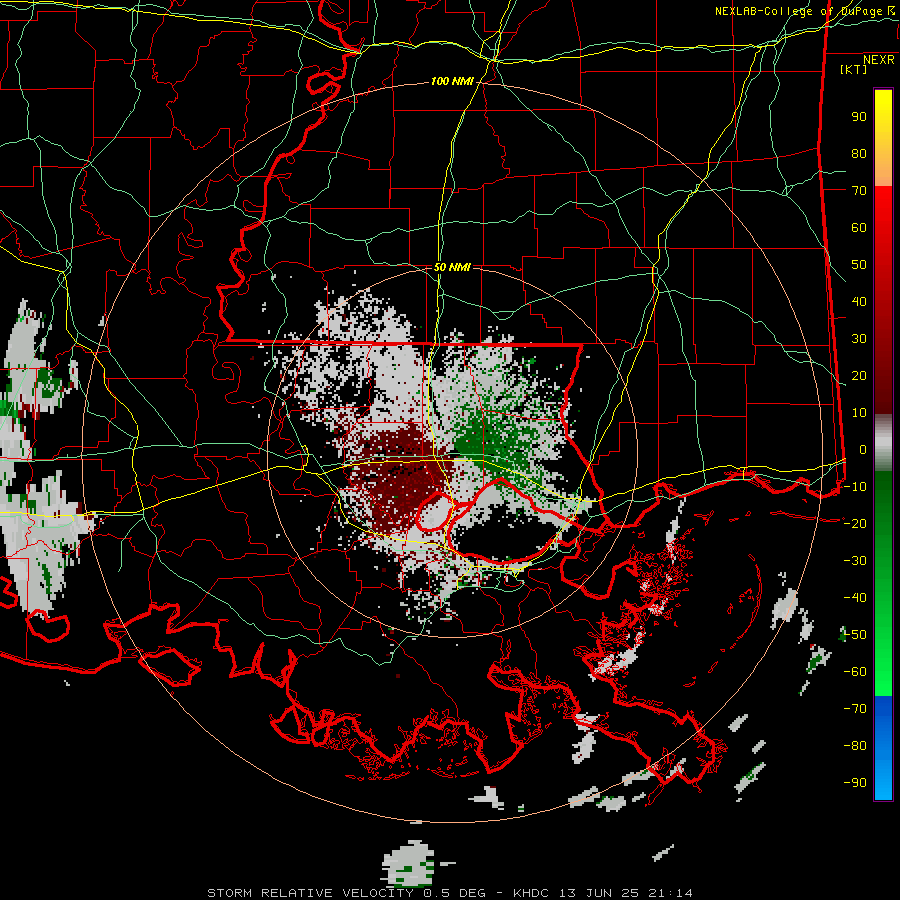The width and height of the screenshot is (900, 900).
Task: Click the -30 scale value
Action: 855,561
